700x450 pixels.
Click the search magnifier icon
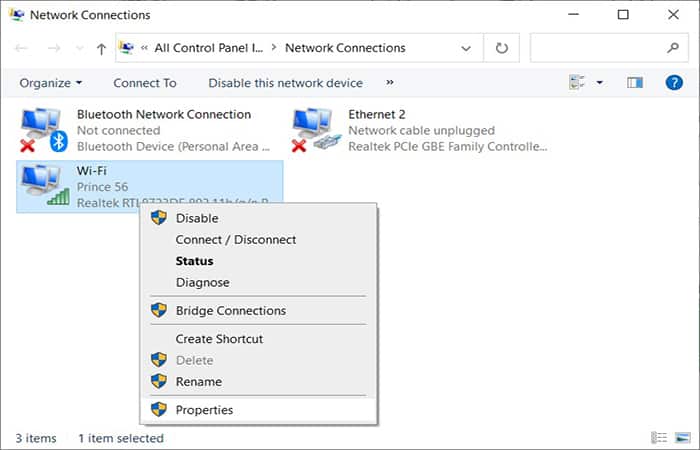673,47
